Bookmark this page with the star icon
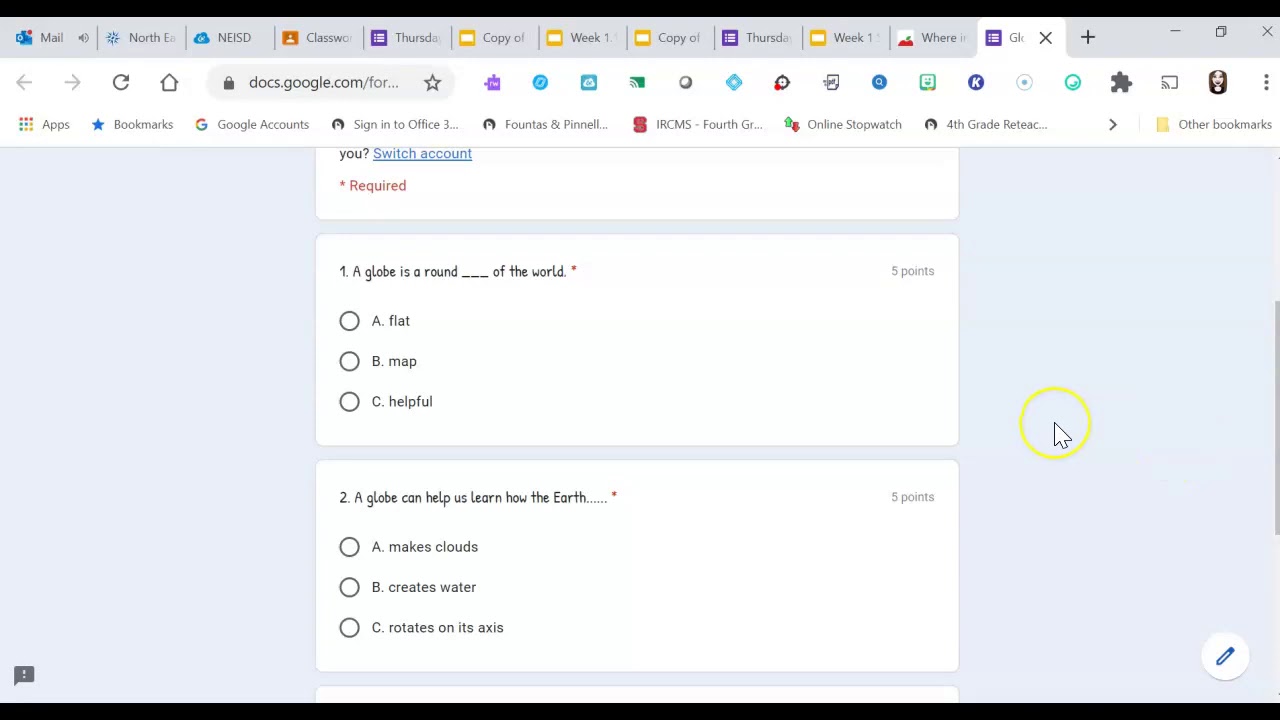 [432, 83]
